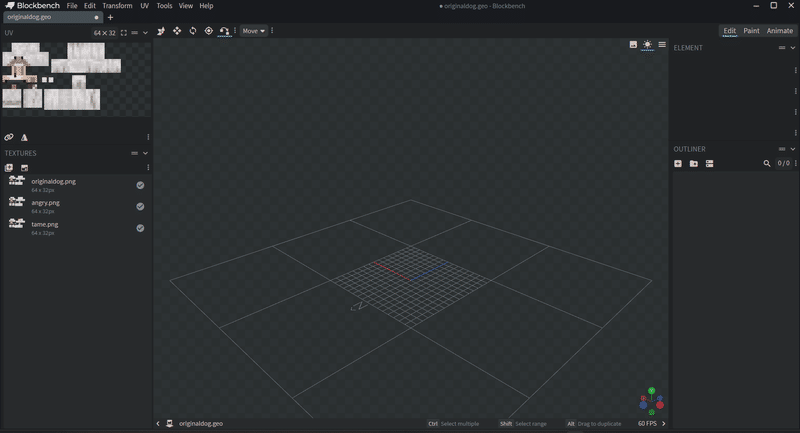This screenshot has height=433, width=800.
Task: Select the Rotate tool icon
Action: [193, 31]
